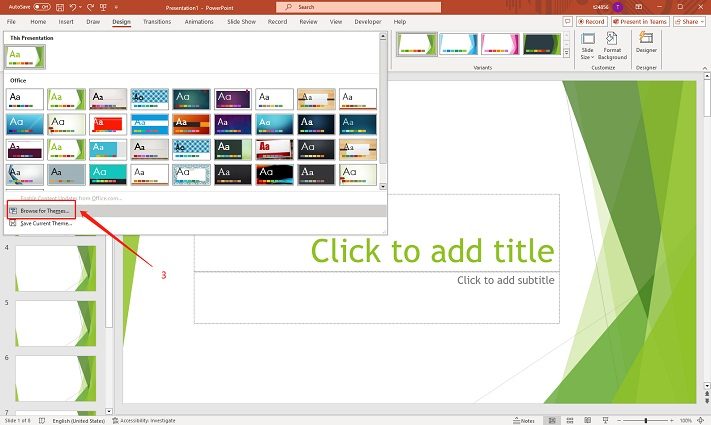Screen dimensions: 711x425
Task: Select slide 4 thumbnail
Action: [x=56, y=269]
